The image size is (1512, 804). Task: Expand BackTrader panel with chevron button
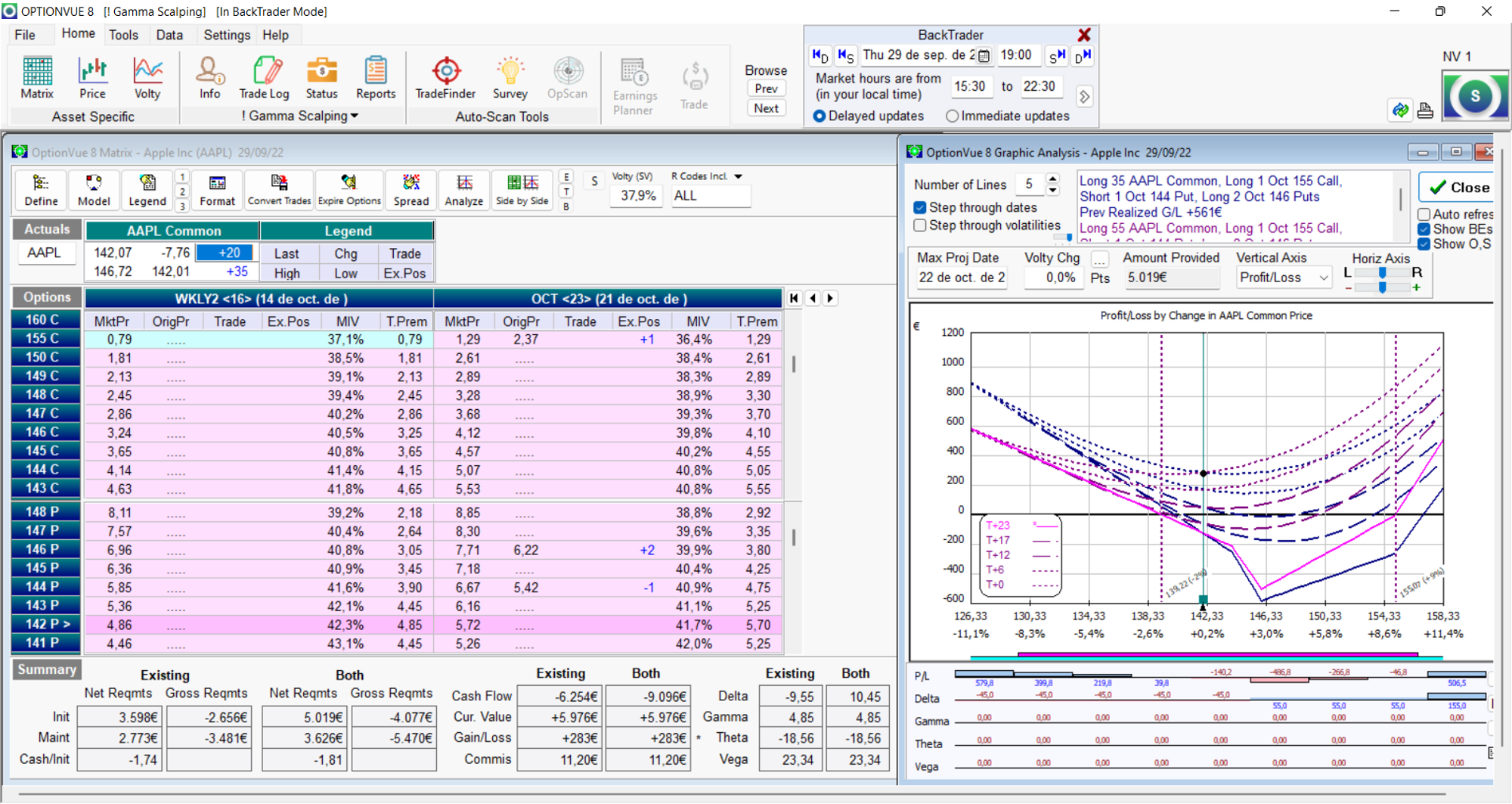tap(1084, 97)
